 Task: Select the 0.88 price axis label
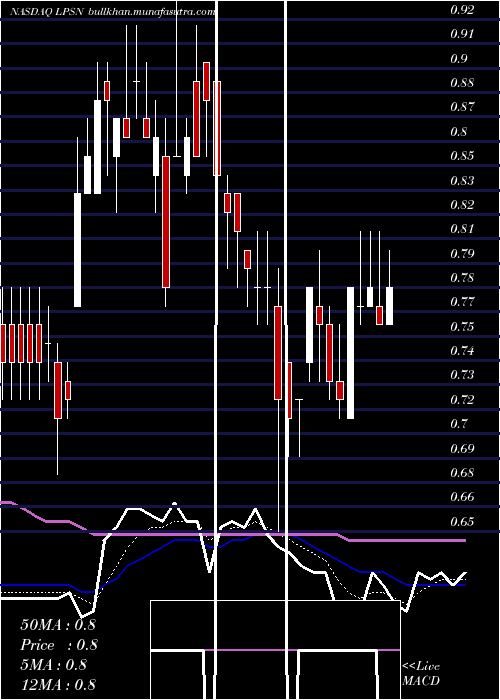tap(462, 83)
